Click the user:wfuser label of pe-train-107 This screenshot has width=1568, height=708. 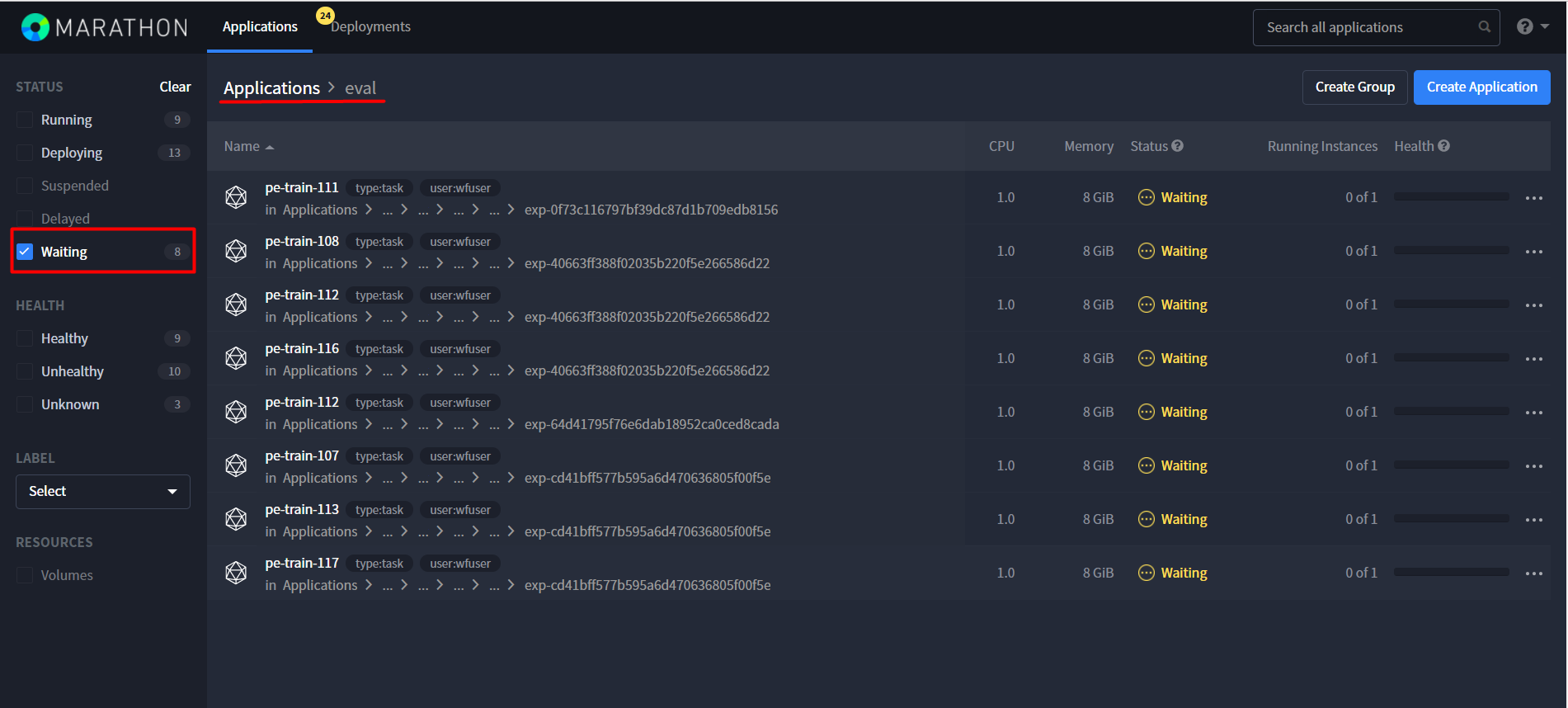[459, 456]
